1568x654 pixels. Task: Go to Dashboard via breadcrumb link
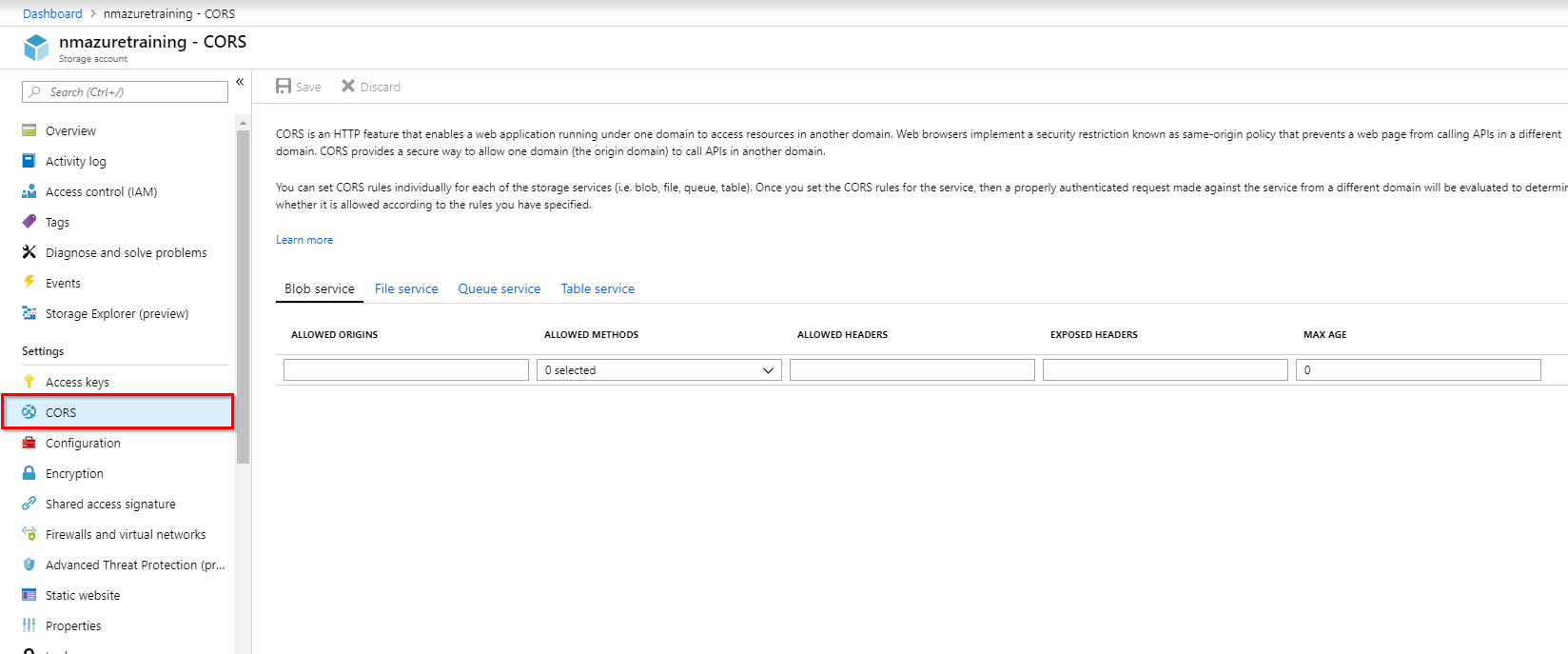pos(52,13)
